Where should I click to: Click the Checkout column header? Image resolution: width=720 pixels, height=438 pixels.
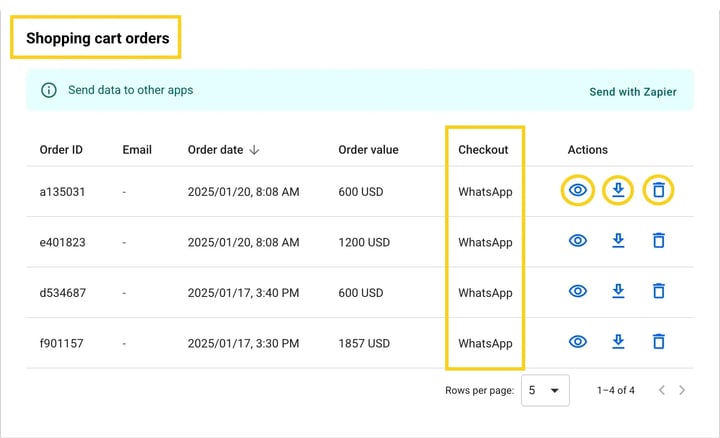[x=483, y=150]
